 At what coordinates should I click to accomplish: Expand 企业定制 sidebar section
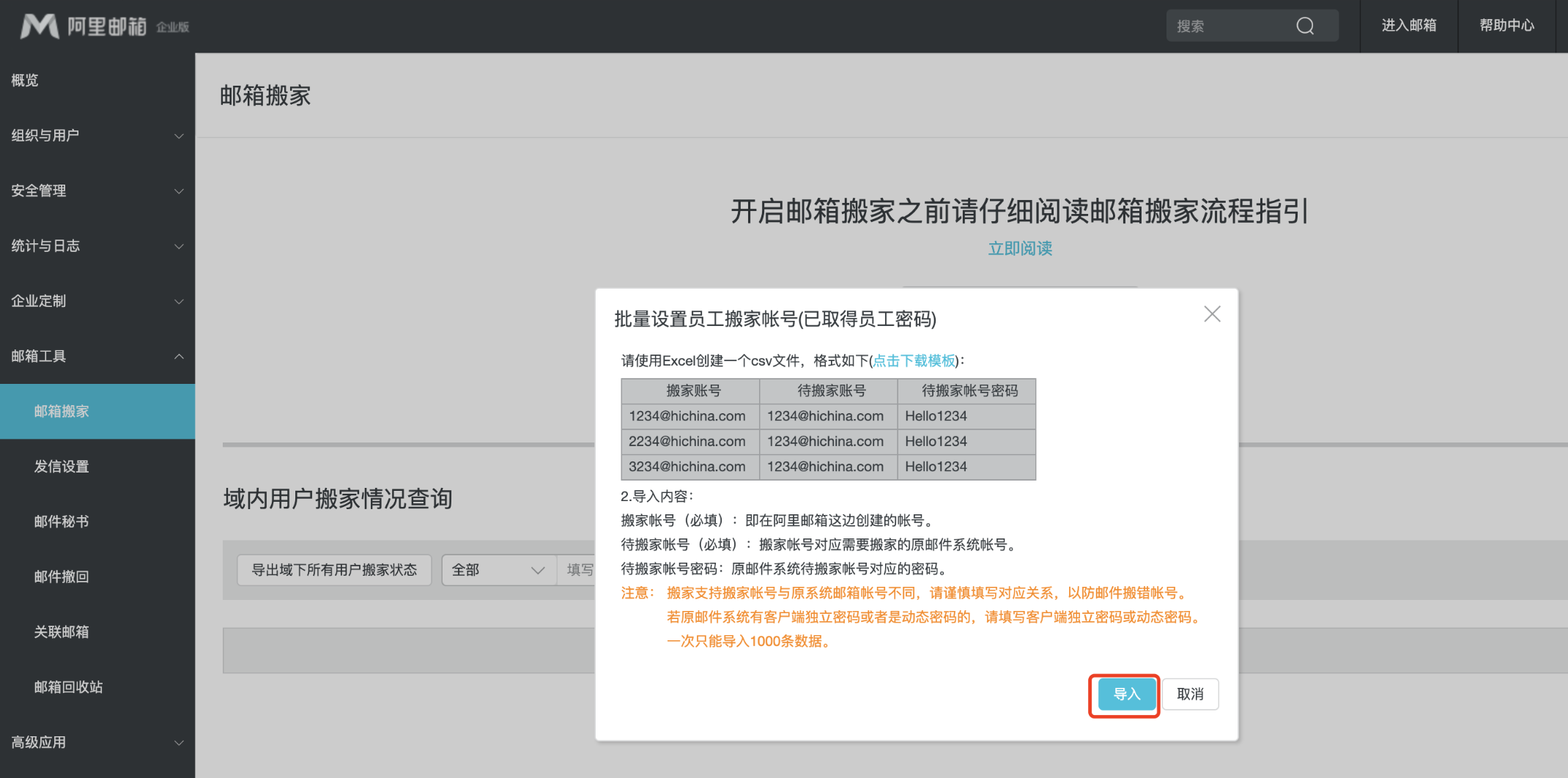click(x=97, y=300)
